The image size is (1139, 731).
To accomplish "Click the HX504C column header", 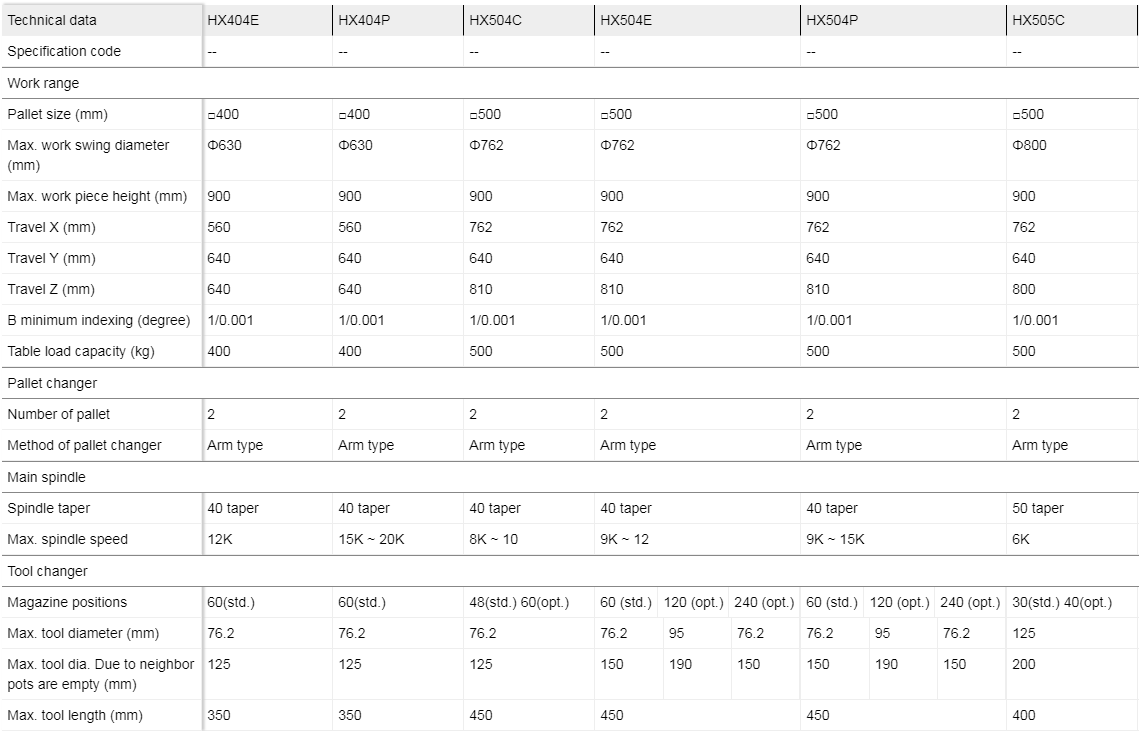I will [495, 20].
